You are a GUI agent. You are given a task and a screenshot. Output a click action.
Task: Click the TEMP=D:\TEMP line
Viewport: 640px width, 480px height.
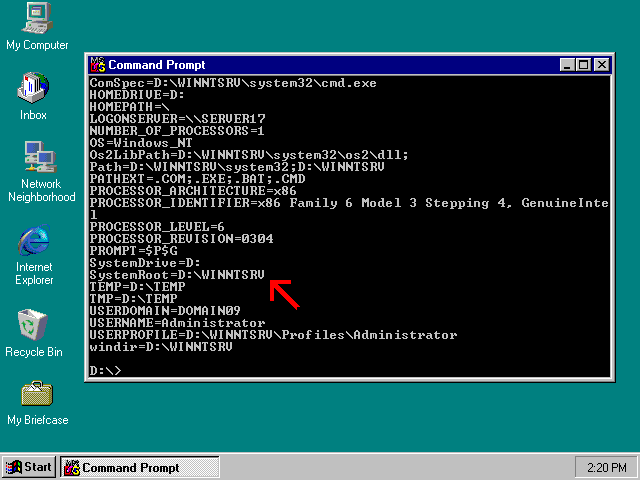click(137, 287)
